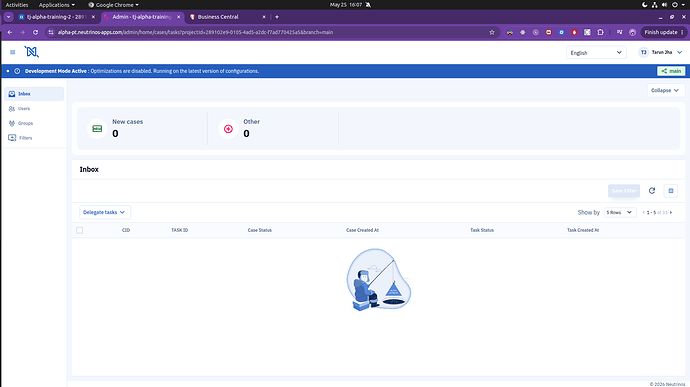View site information icon in address bar
Screen dimensions: 690x387
click(x=51, y=32)
